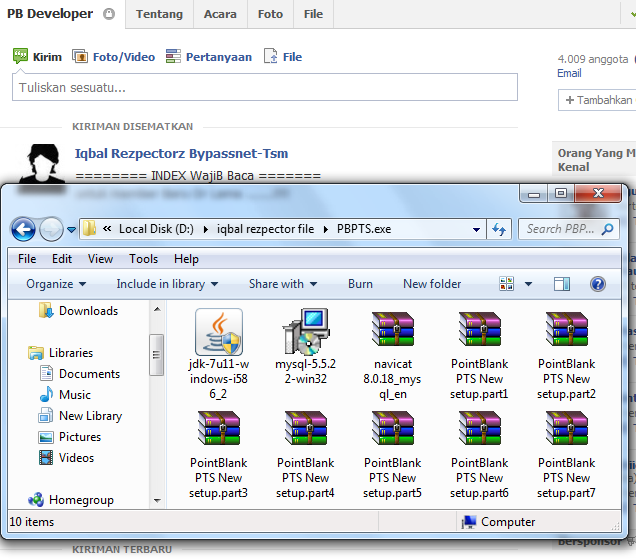Open the Include in library dropdown
Viewport: 636px width, 559px height.
167,284
